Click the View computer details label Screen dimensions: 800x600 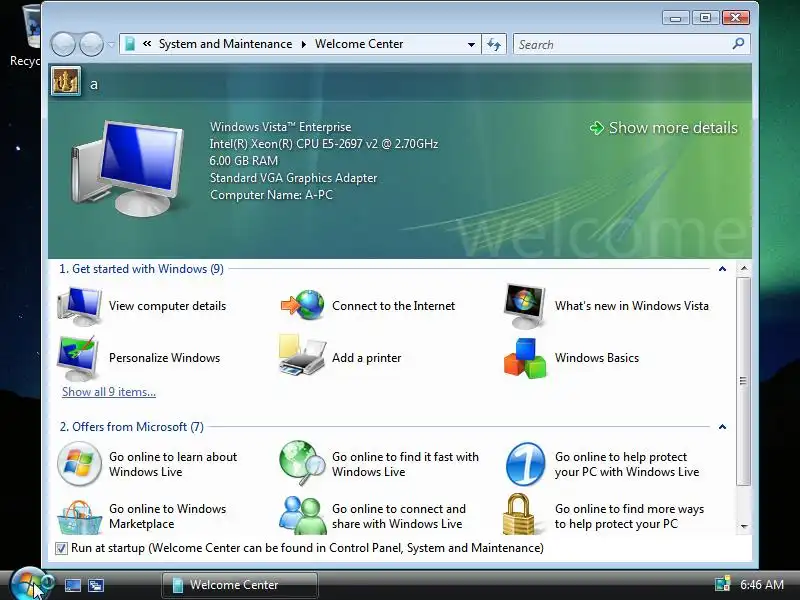167,306
